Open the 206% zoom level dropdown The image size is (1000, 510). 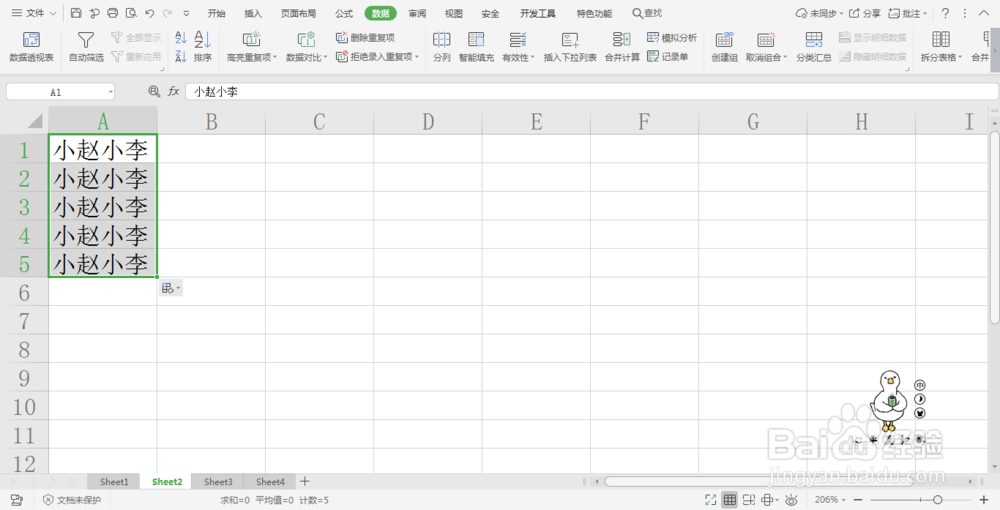(830, 500)
